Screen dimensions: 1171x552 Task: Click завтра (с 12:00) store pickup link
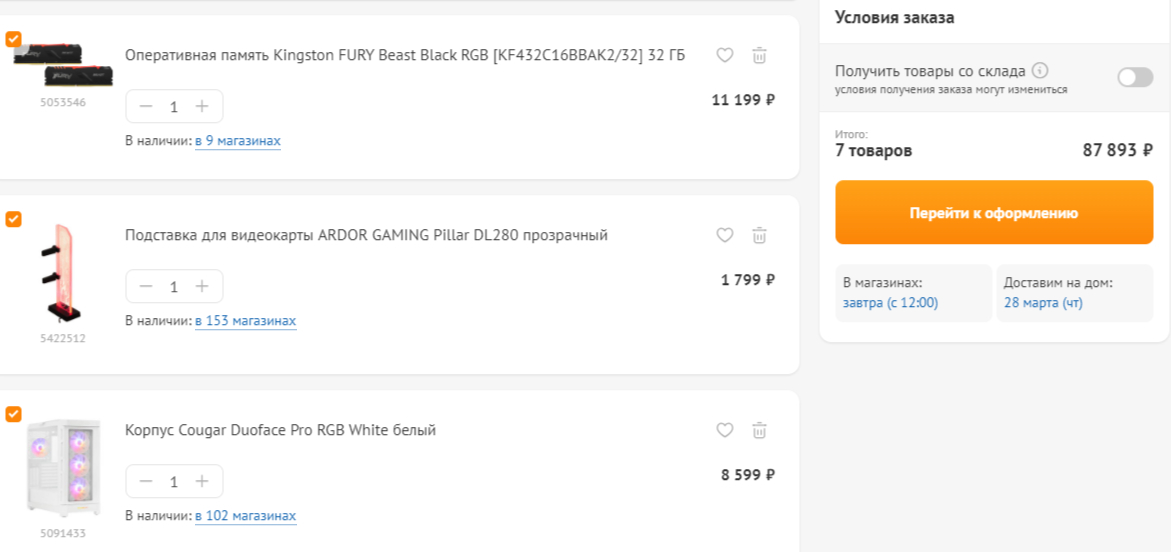(890, 303)
